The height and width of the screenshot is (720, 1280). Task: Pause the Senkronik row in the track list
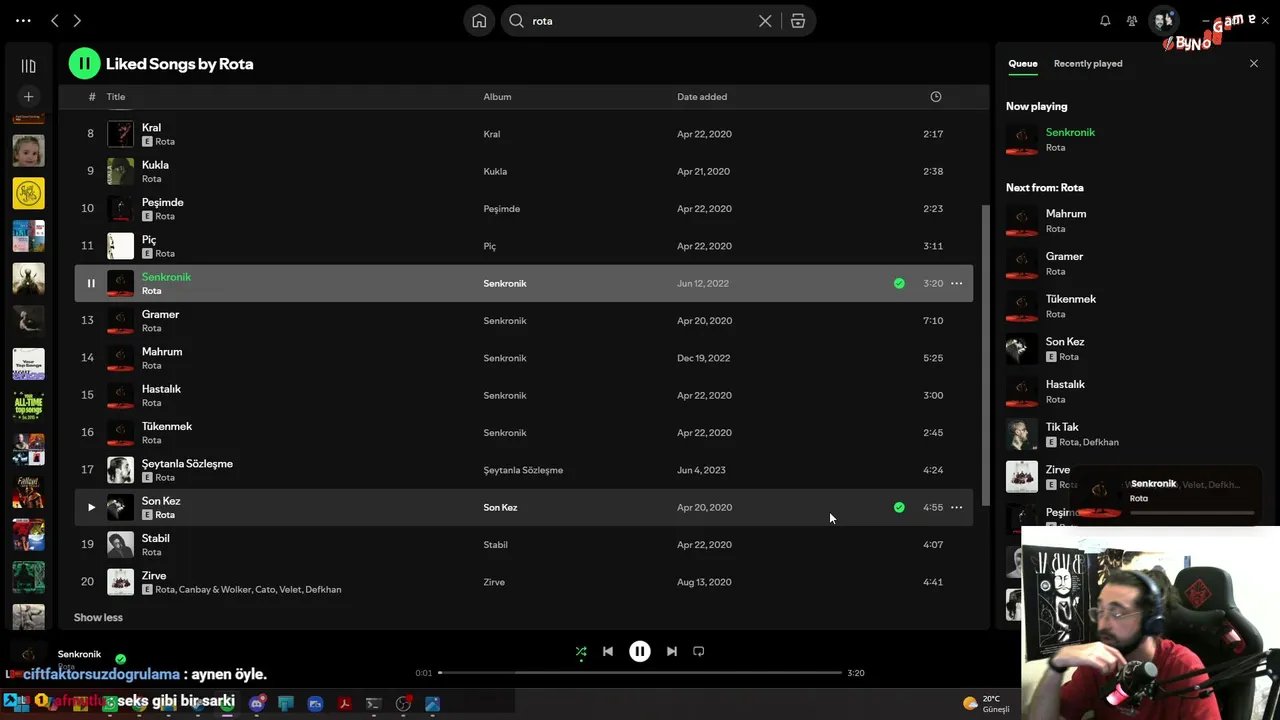[91, 284]
